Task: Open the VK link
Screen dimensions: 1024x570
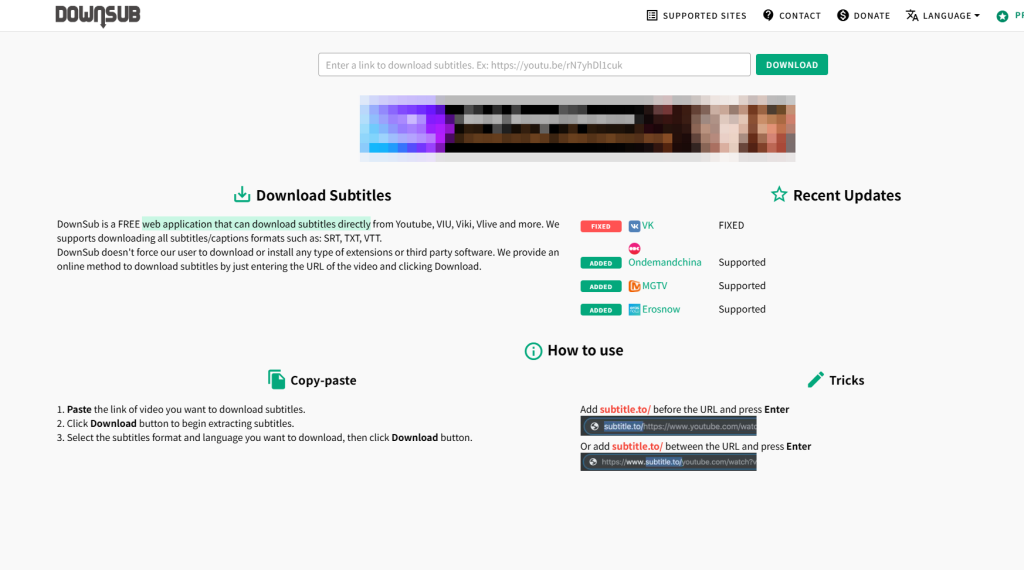Action: point(648,225)
